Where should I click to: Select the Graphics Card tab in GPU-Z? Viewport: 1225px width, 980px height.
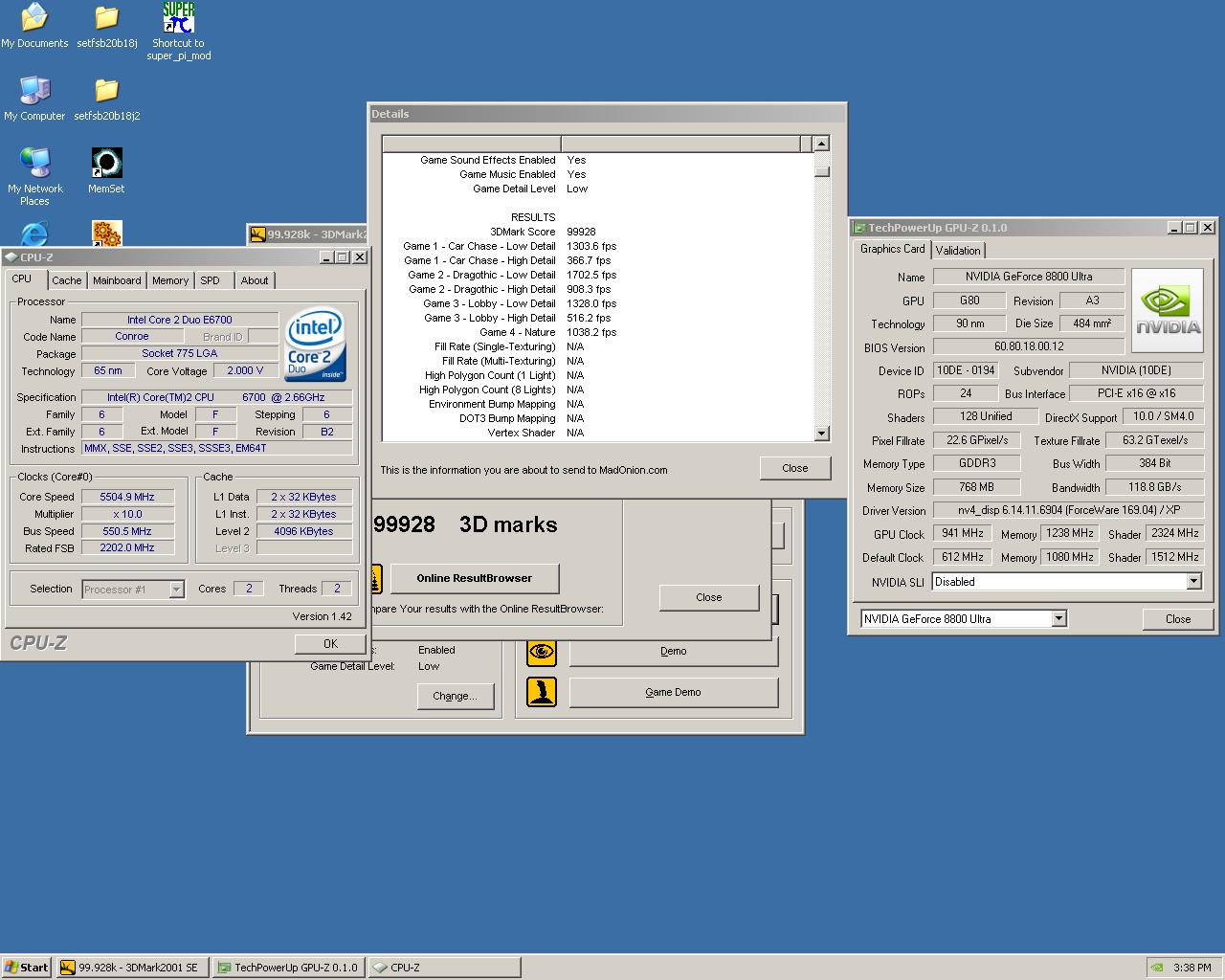pos(892,249)
